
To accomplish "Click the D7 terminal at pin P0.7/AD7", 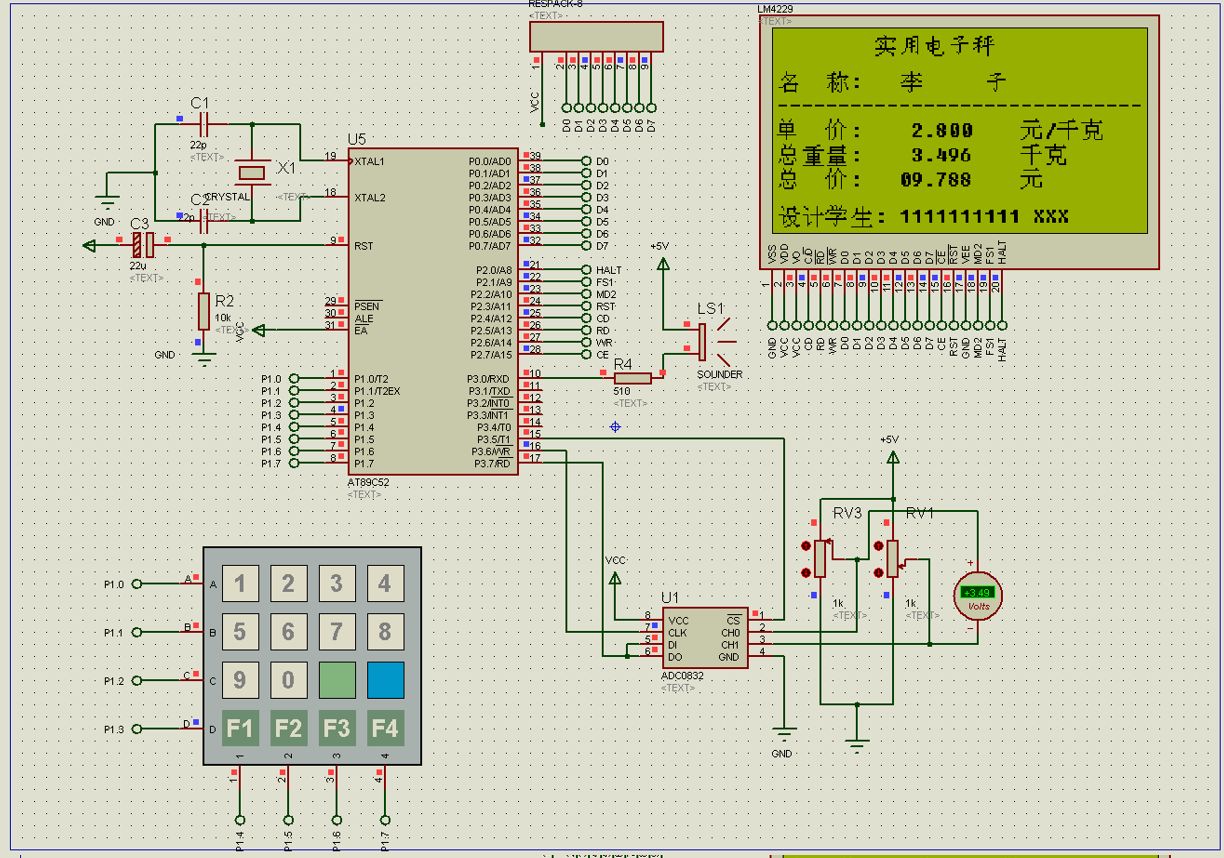I will (586, 245).
